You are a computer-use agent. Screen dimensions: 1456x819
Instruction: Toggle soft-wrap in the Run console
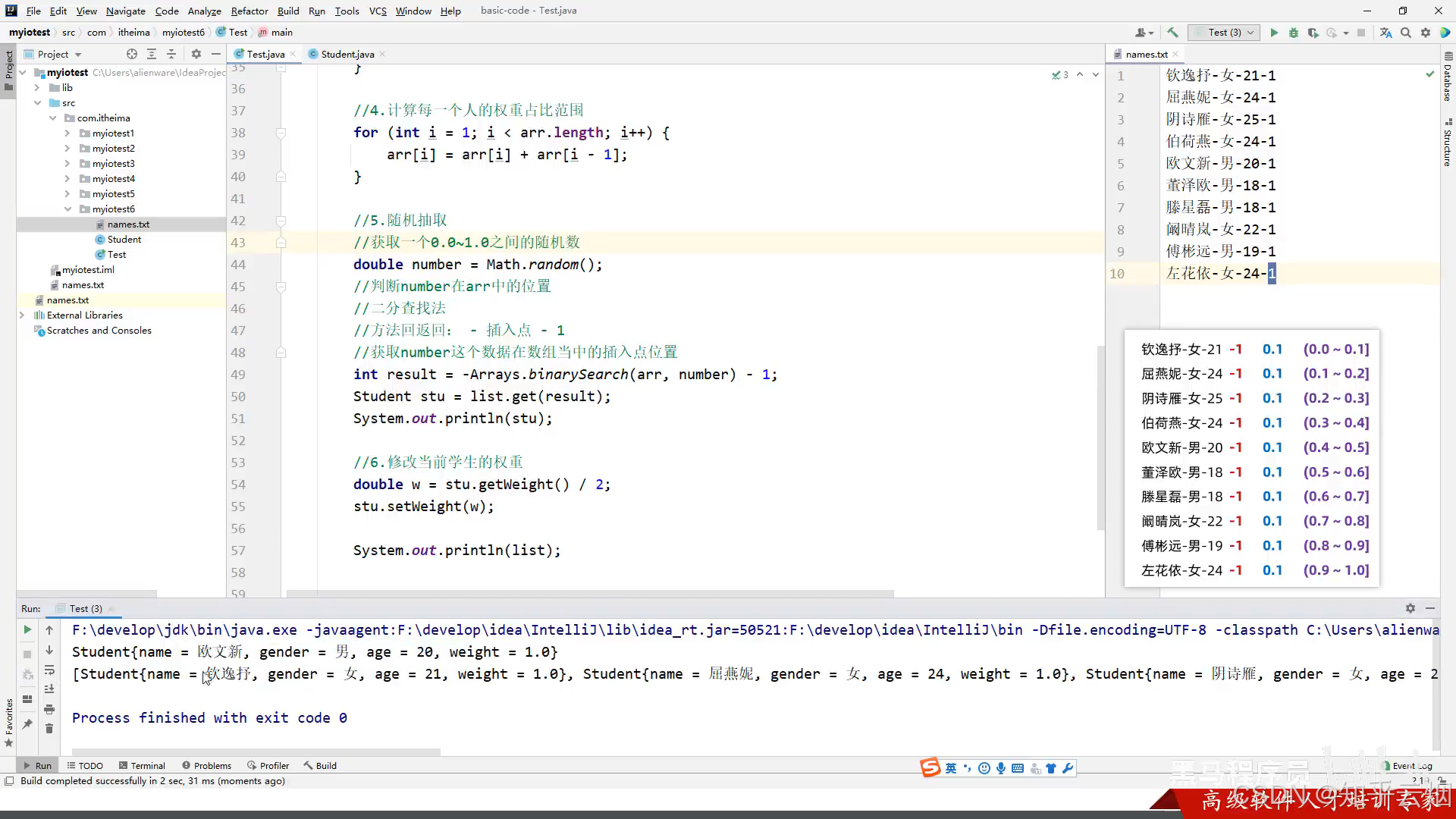[49, 670]
